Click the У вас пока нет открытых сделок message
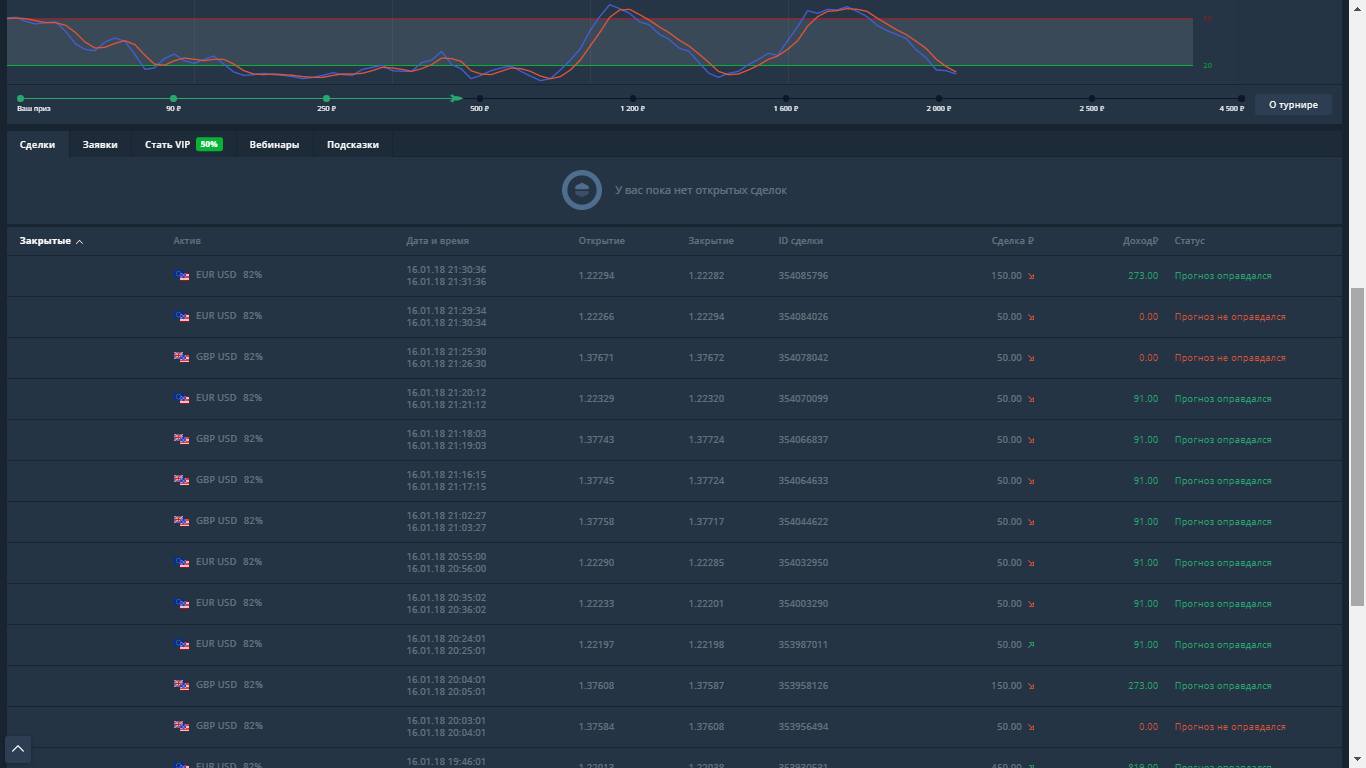The height and width of the screenshot is (768, 1366). coord(700,190)
